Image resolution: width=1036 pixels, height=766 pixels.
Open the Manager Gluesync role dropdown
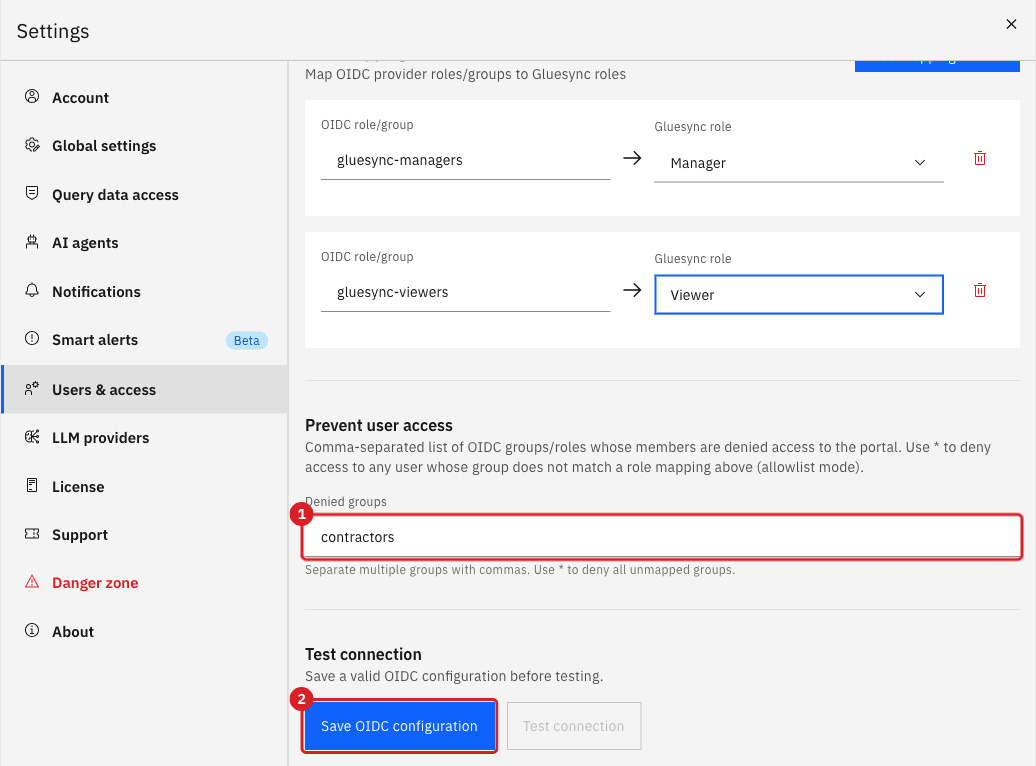(x=798, y=163)
